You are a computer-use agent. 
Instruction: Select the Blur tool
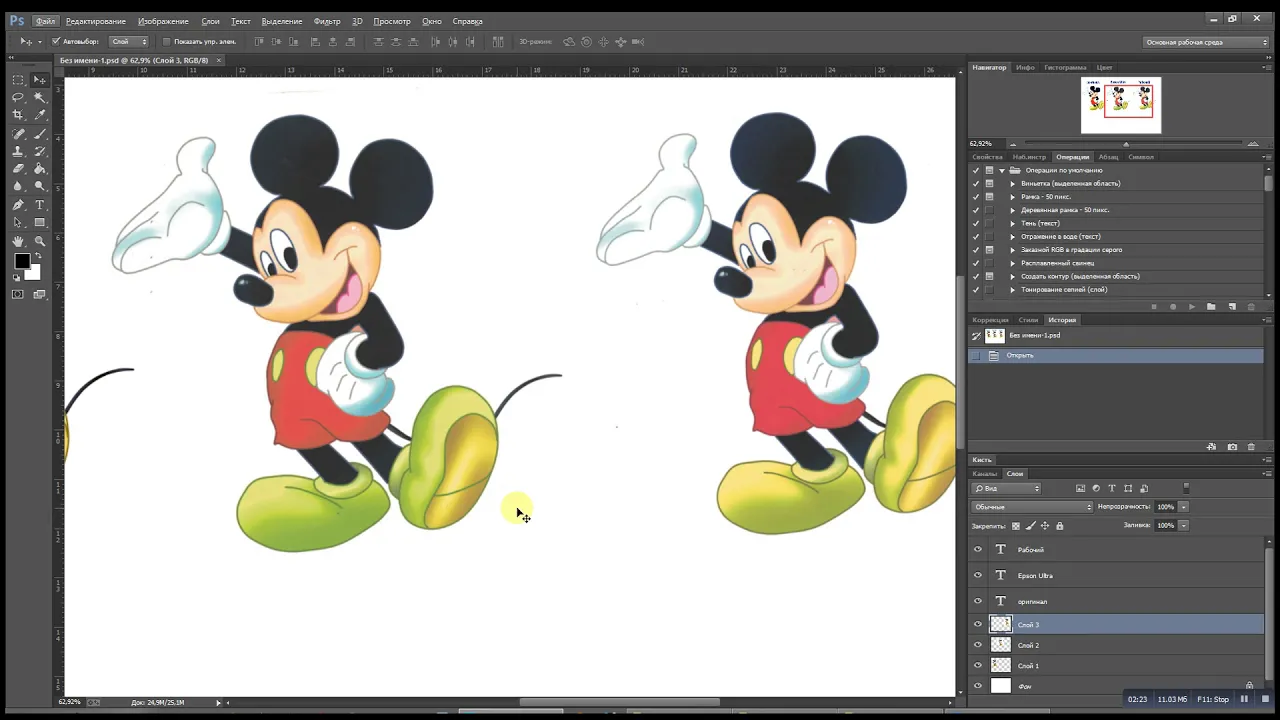[x=18, y=186]
